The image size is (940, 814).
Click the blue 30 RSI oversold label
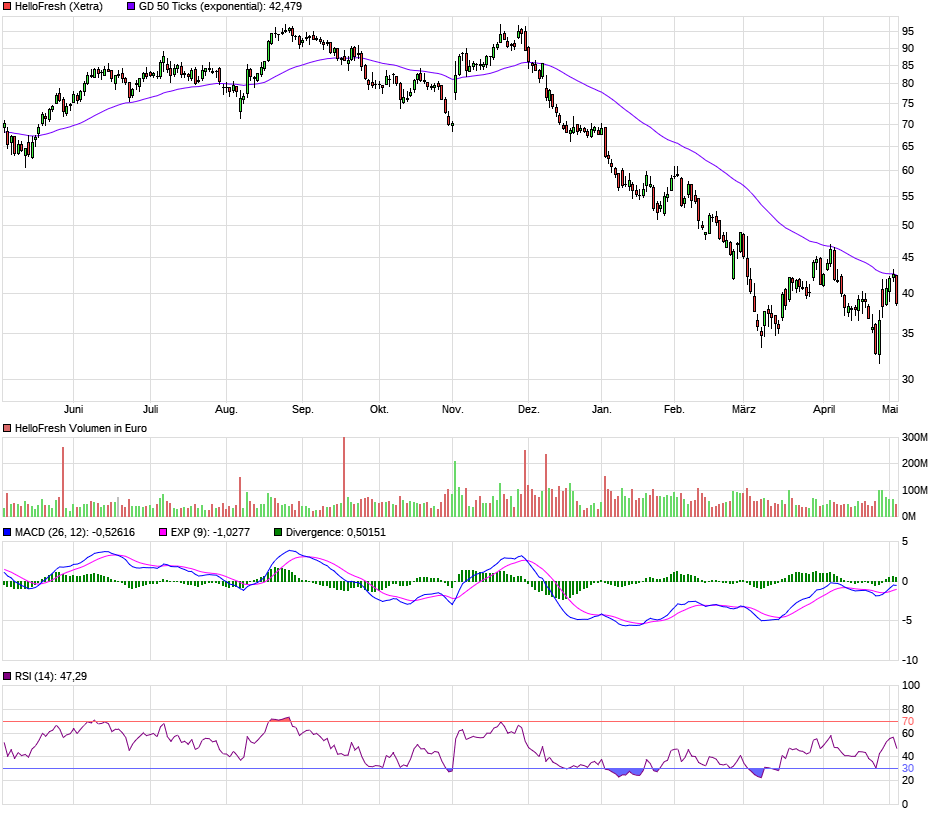908,768
